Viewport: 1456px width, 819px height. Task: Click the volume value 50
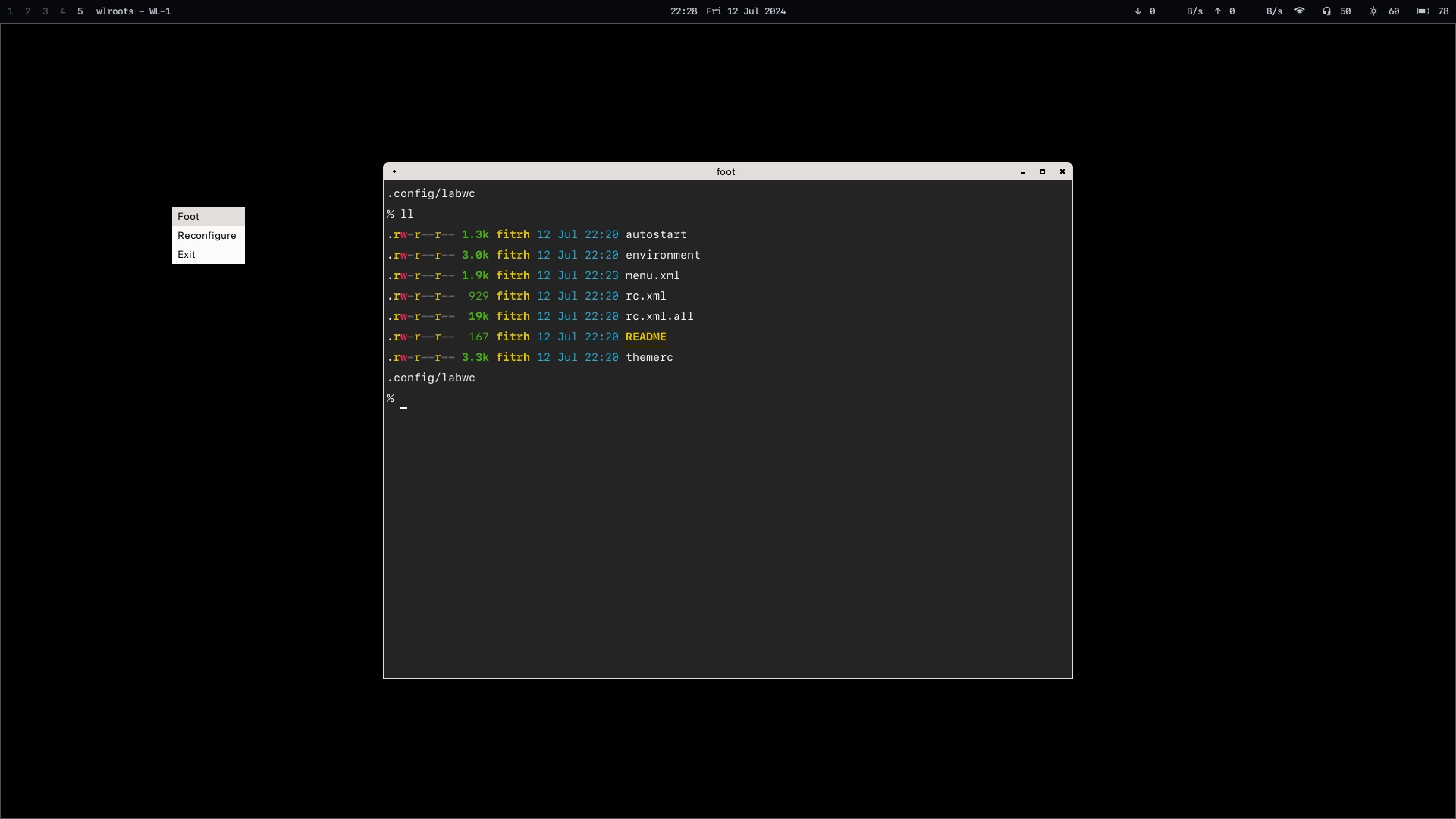pos(1345,11)
